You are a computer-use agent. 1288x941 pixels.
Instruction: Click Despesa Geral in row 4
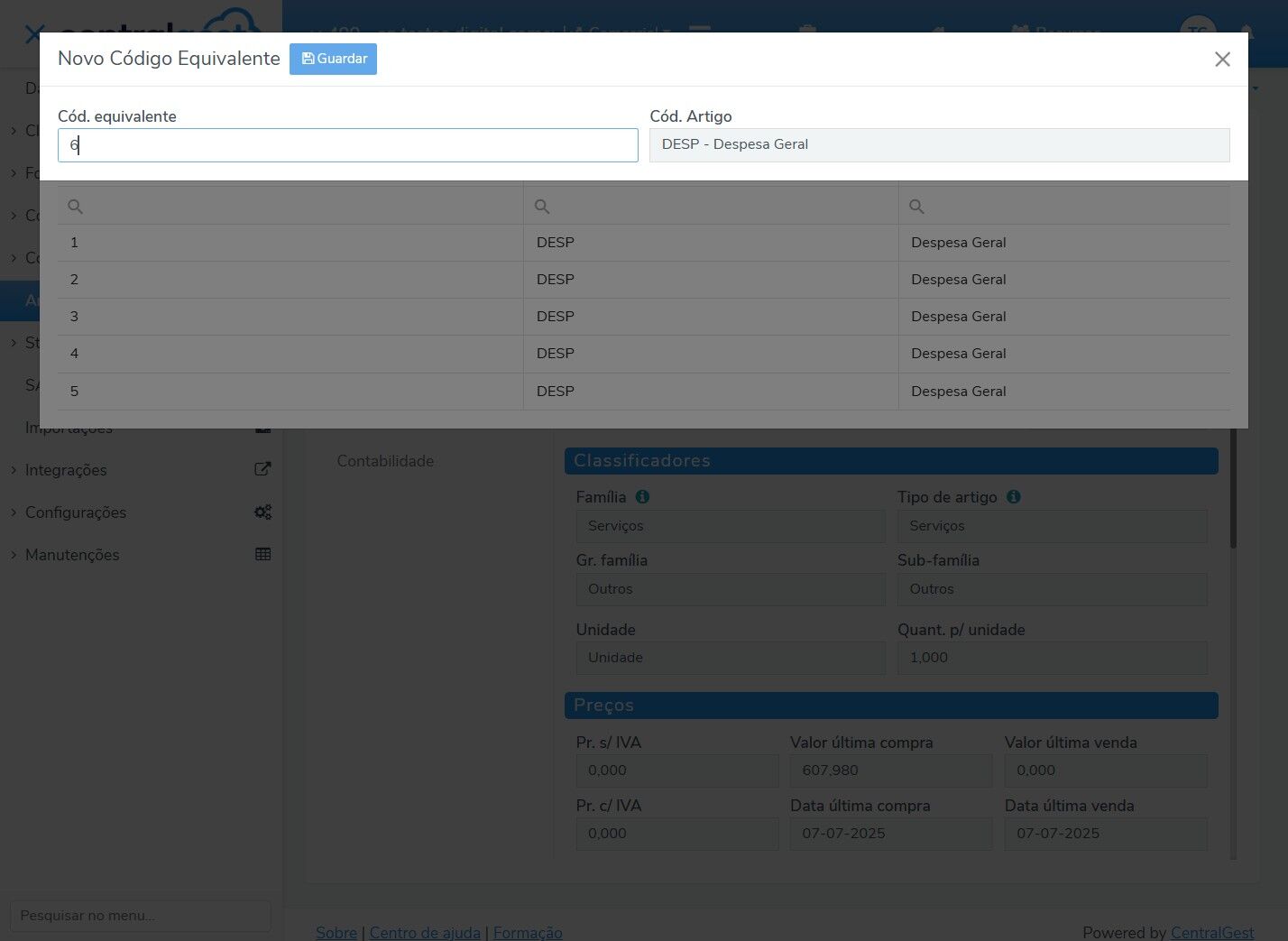coord(1064,354)
